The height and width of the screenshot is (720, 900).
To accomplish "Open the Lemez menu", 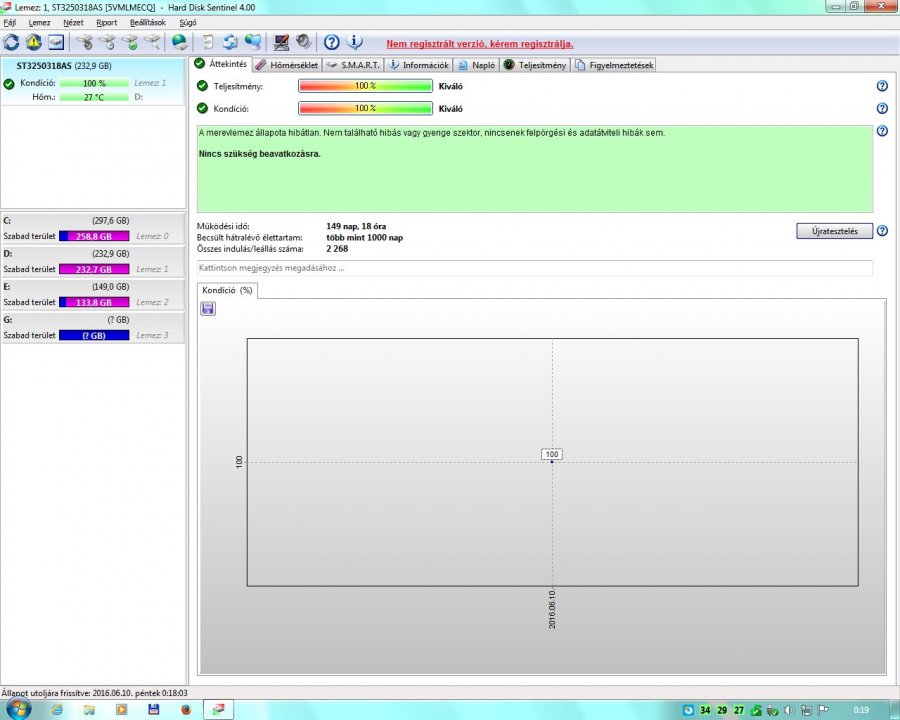I will click(x=40, y=22).
